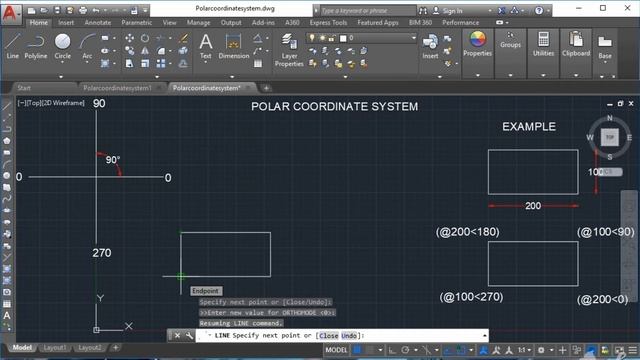Click the Start file tab
640x360 pixels.
coord(24,88)
